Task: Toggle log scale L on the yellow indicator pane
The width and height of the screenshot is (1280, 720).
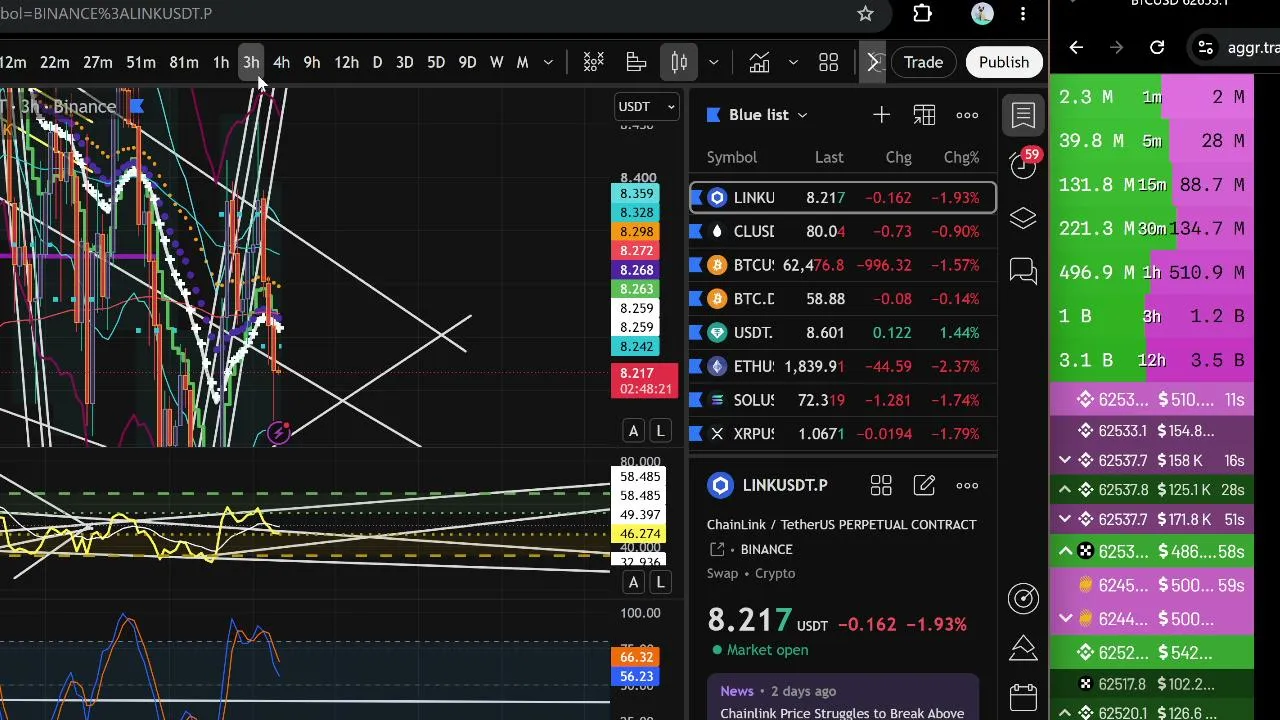Action: tap(660, 582)
